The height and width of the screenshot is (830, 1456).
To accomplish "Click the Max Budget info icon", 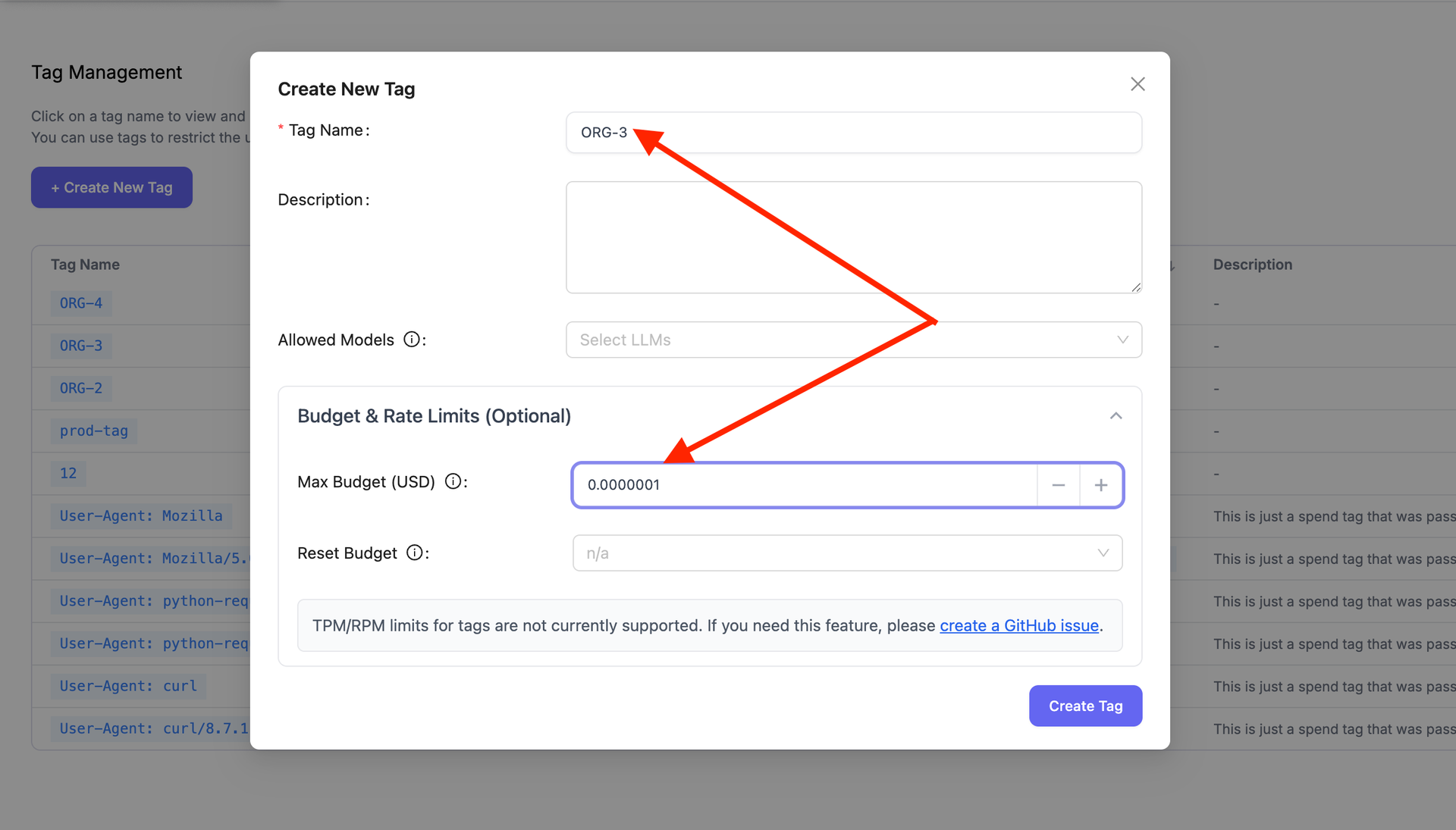I will pos(453,481).
